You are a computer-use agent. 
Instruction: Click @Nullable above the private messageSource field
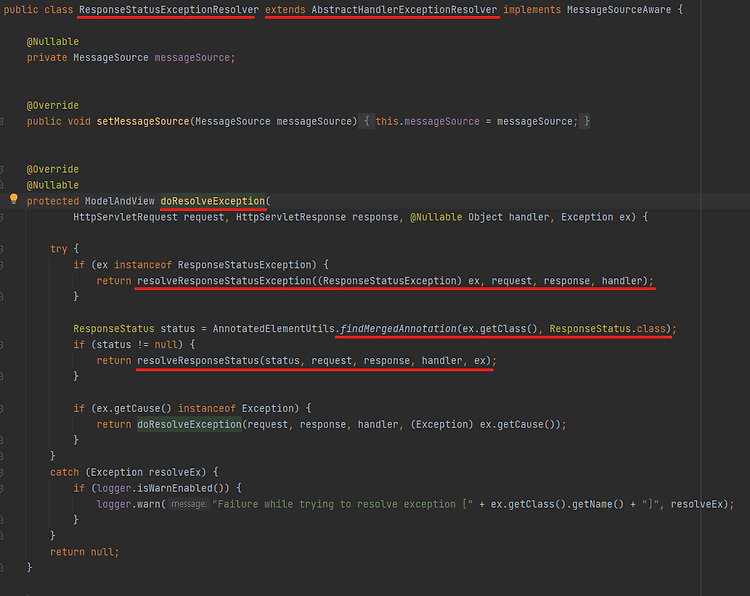pos(53,42)
